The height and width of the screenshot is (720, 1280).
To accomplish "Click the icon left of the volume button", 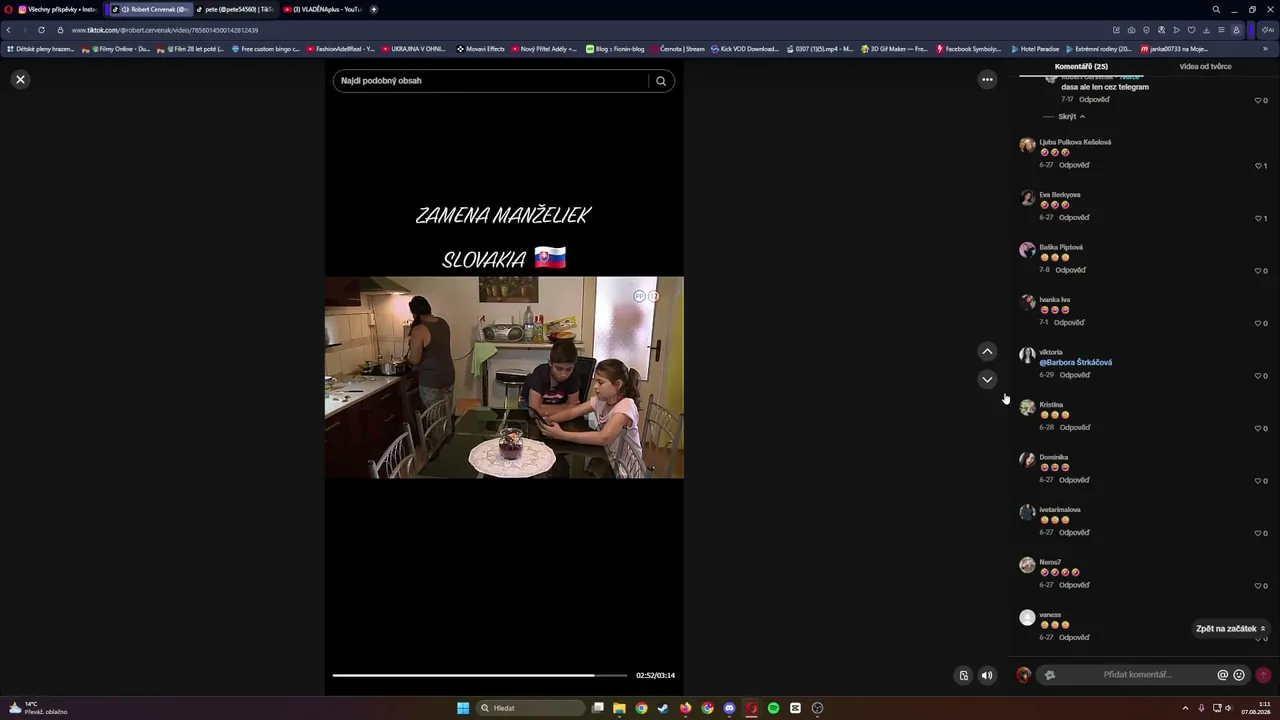I will click(x=964, y=675).
